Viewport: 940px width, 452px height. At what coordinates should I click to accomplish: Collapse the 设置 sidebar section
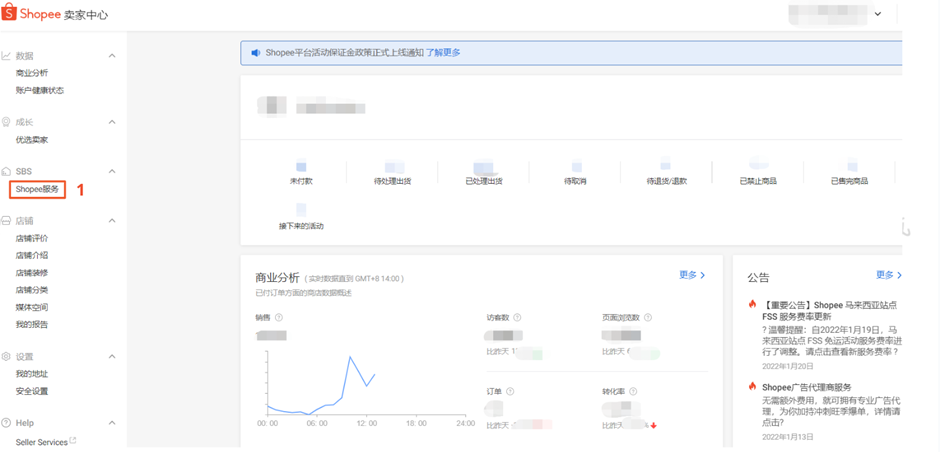coord(112,357)
